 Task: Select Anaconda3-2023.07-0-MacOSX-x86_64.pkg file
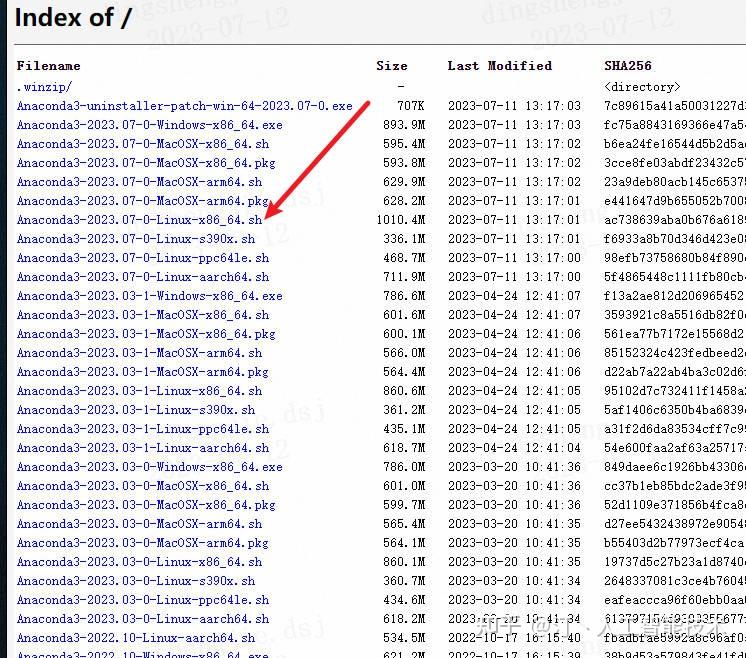pos(146,163)
